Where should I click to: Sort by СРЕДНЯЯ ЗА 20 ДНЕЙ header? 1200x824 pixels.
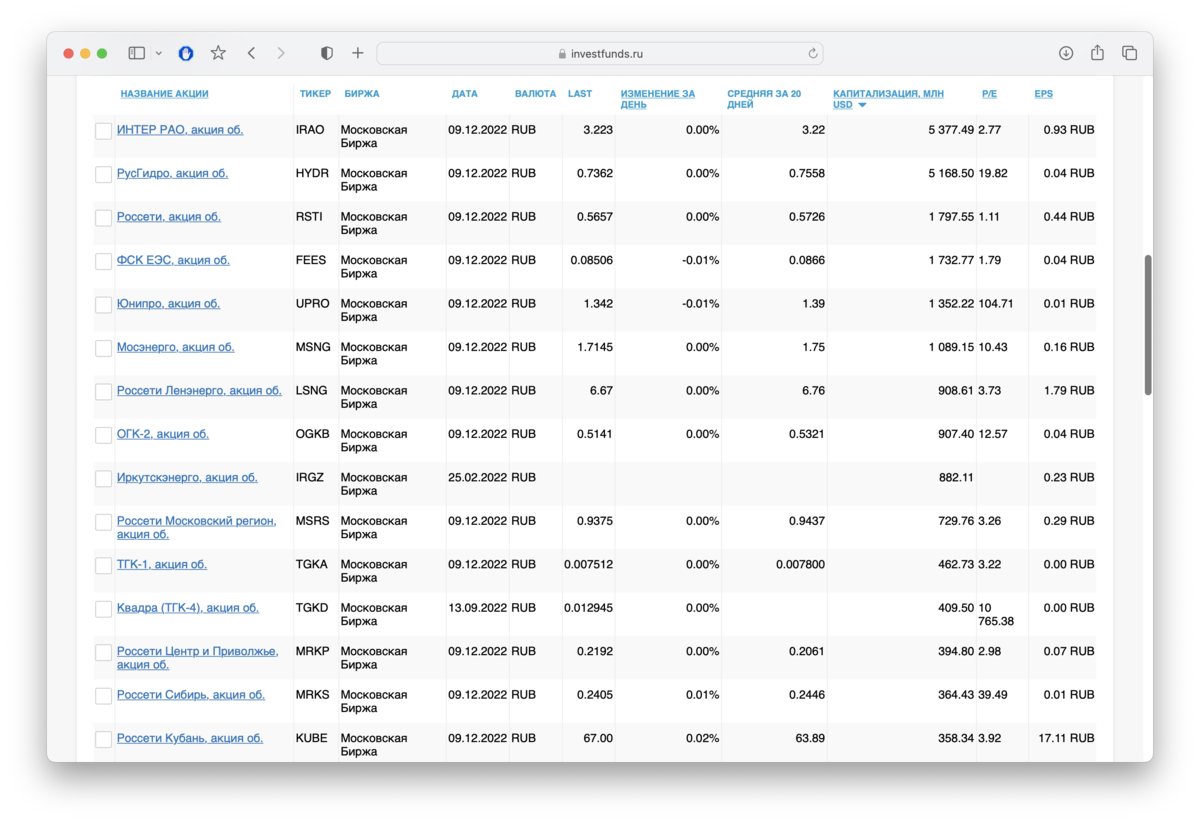point(764,99)
